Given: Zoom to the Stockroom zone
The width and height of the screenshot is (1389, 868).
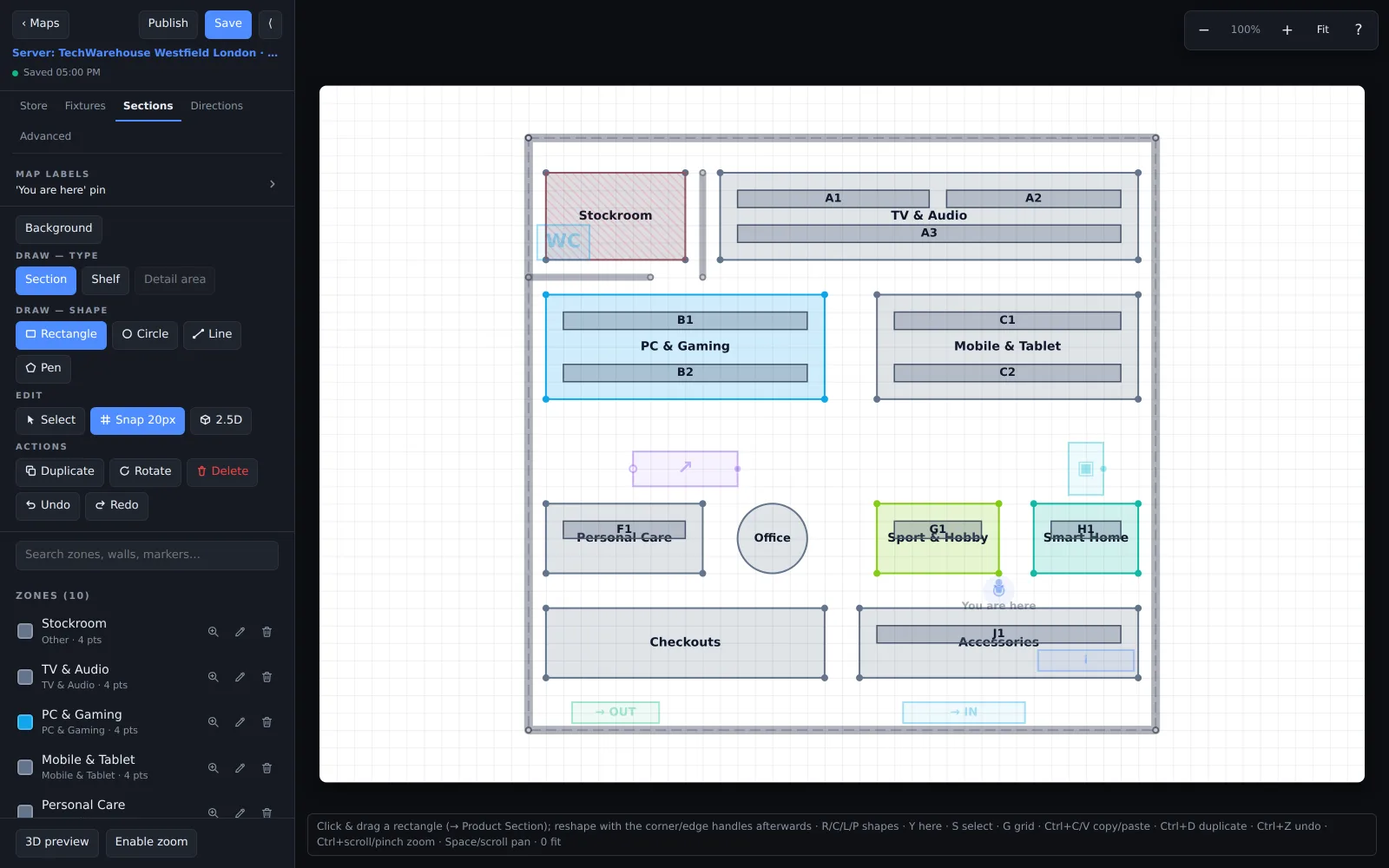Looking at the screenshot, I should 213,632.
